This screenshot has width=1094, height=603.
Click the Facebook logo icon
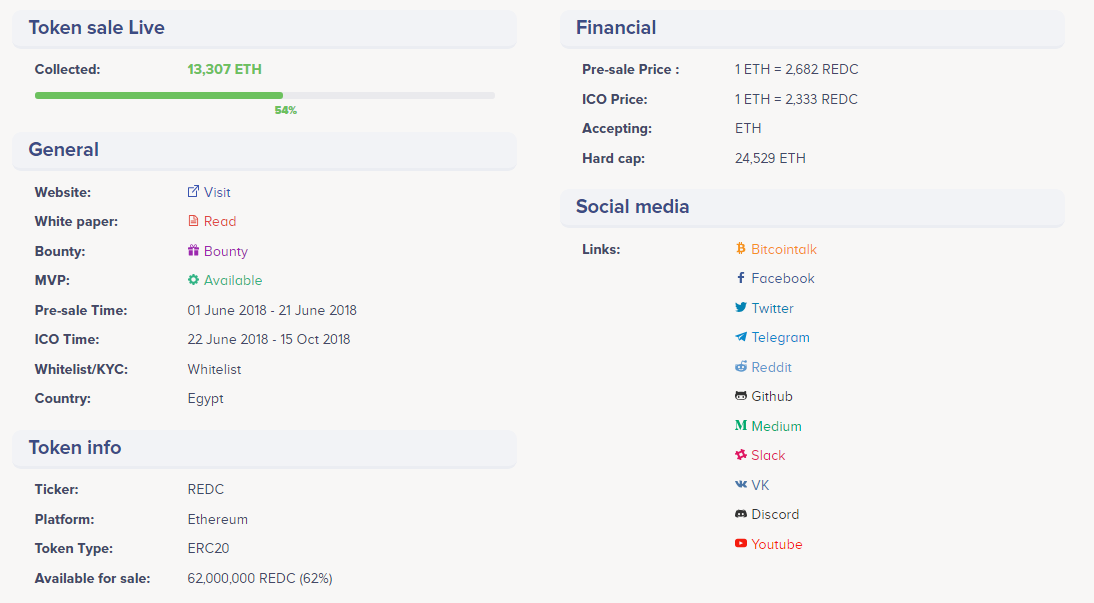(x=741, y=278)
